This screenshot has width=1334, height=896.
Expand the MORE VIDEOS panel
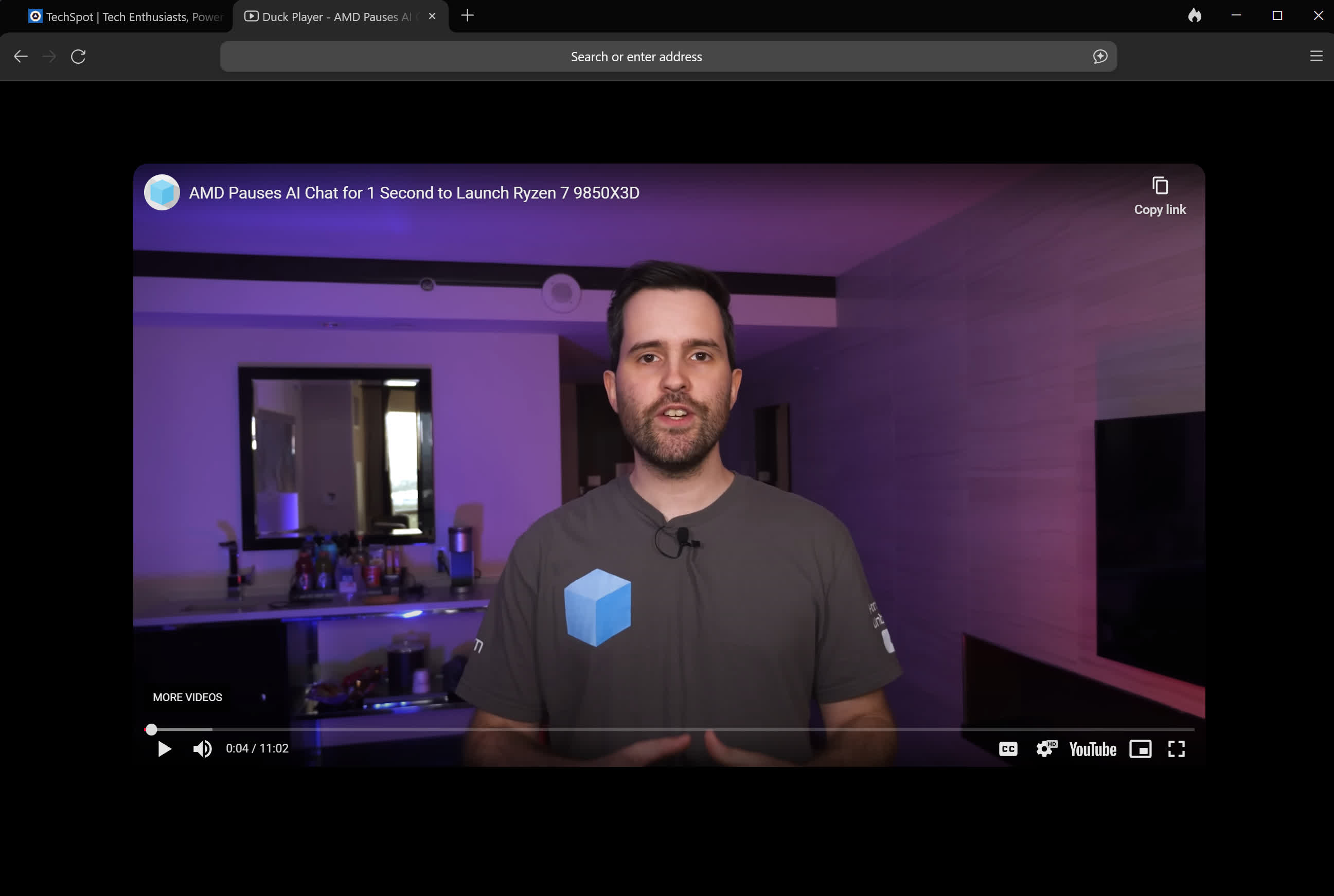click(187, 697)
